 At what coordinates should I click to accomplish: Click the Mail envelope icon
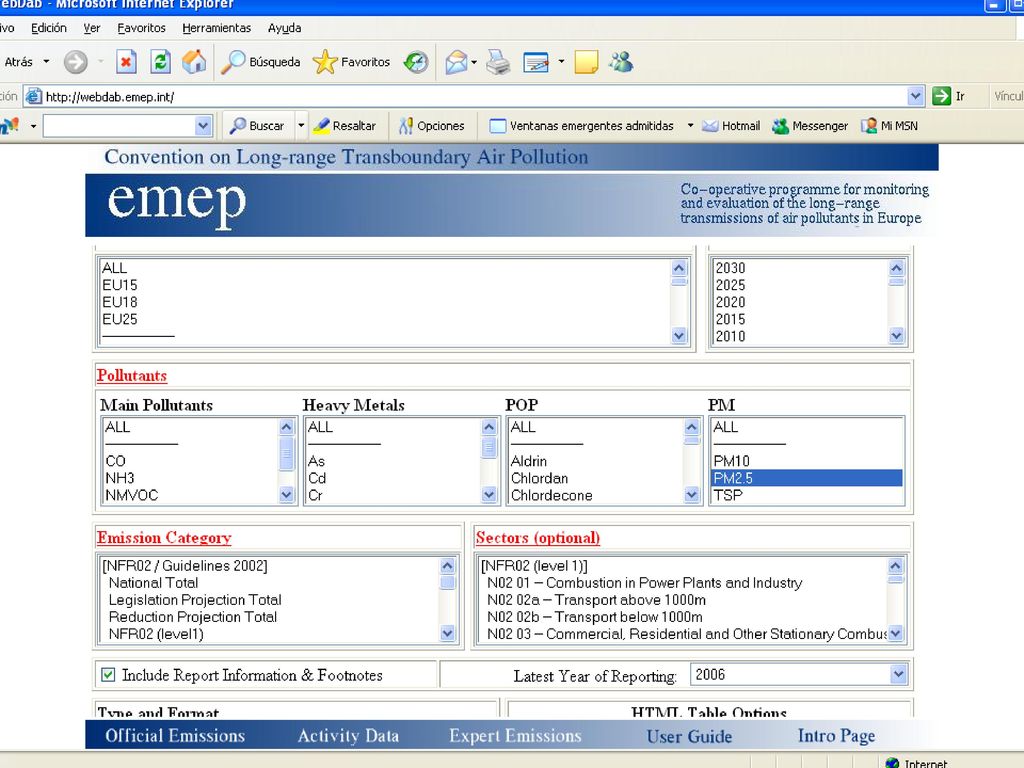456,62
